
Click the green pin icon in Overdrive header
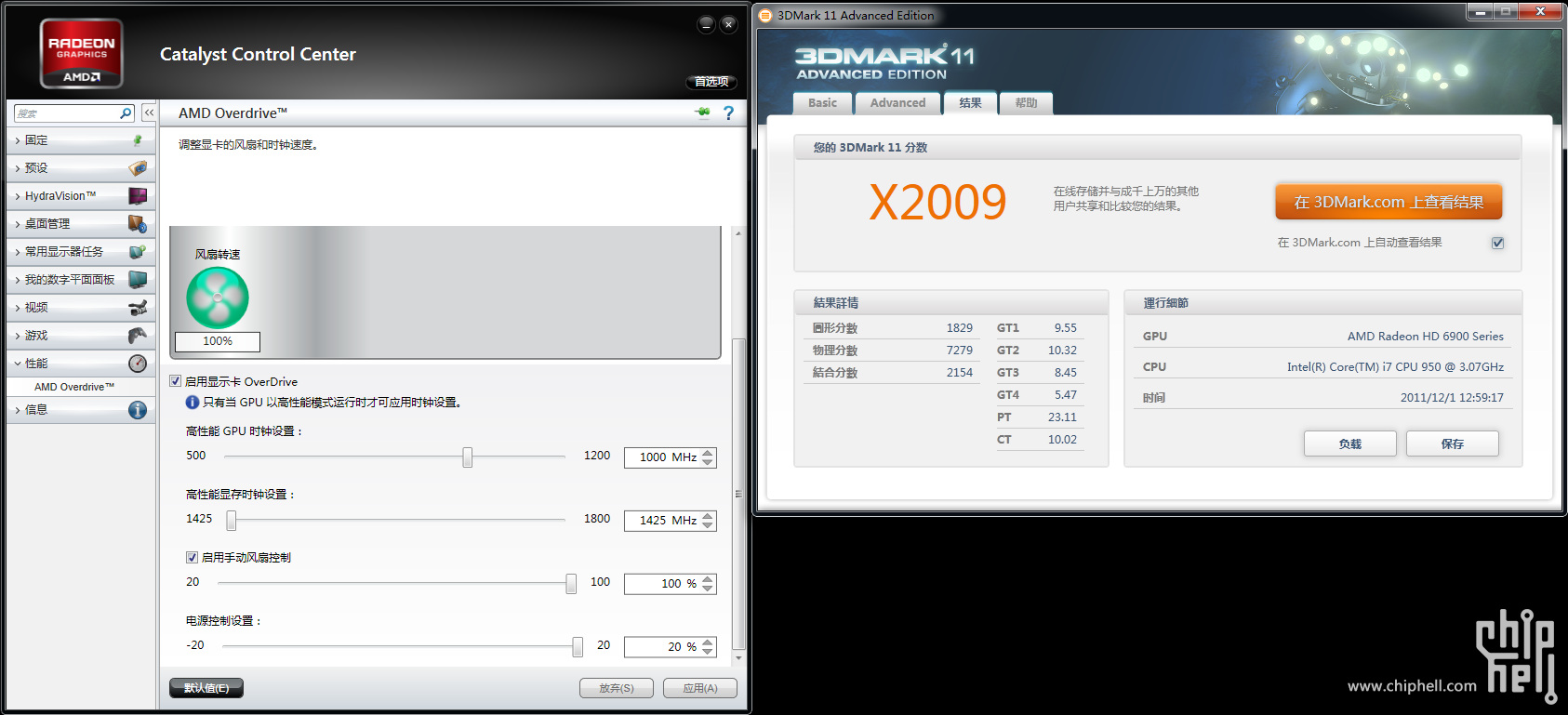pyautogui.click(x=702, y=113)
